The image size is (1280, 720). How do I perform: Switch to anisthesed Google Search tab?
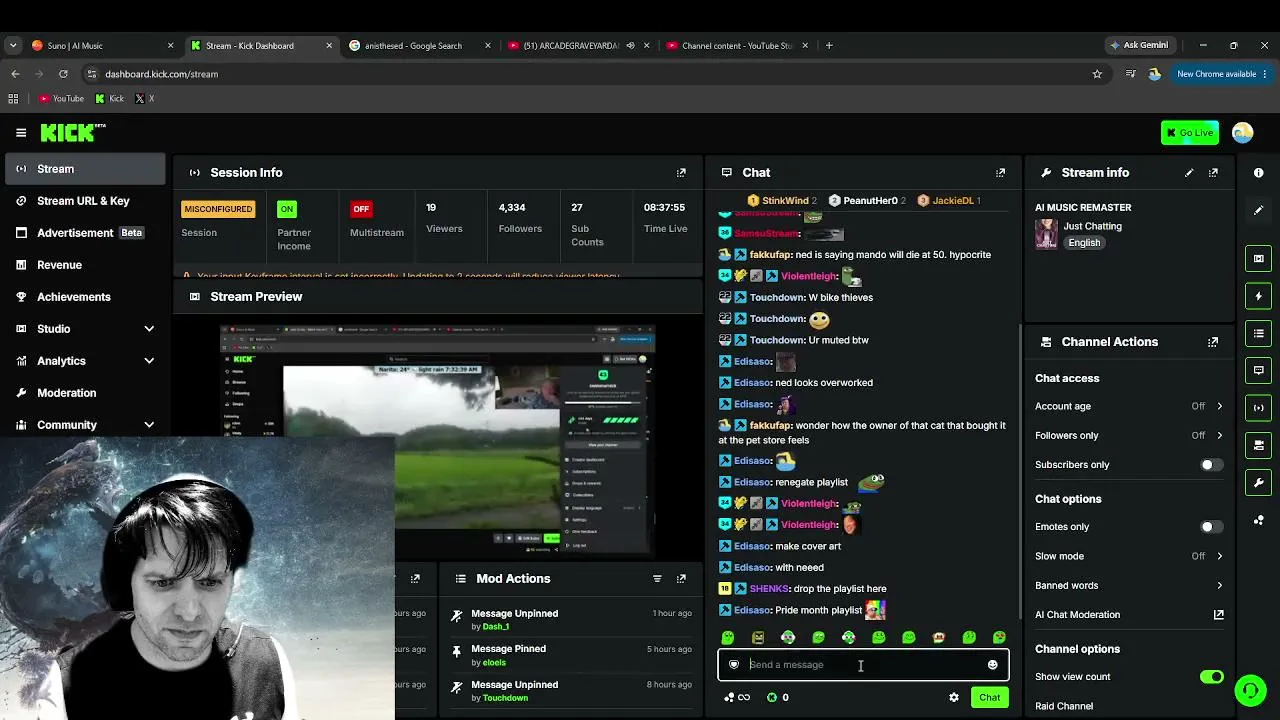click(418, 45)
